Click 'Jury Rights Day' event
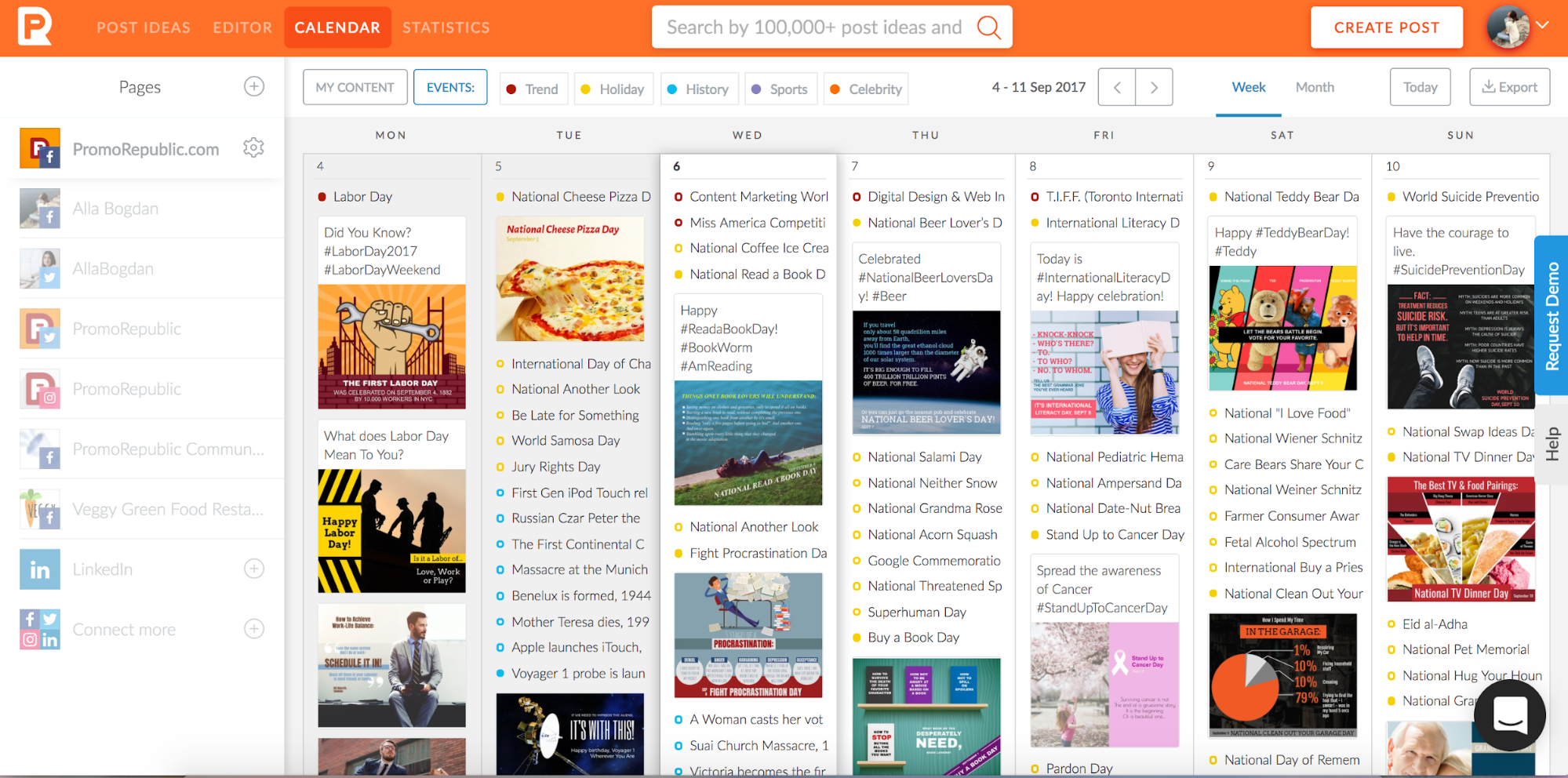1568x778 pixels. click(556, 467)
